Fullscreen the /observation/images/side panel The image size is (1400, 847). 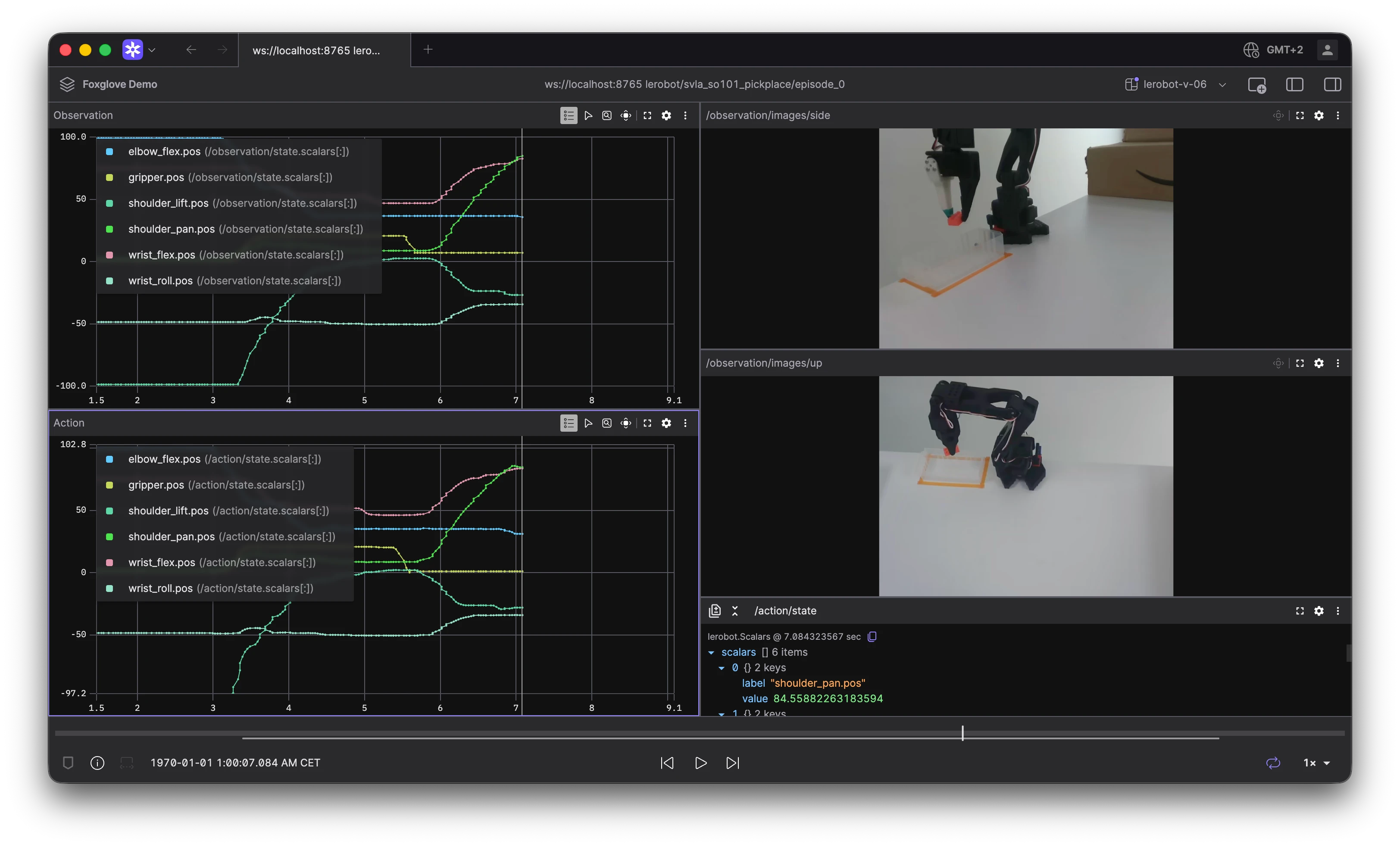[1300, 115]
